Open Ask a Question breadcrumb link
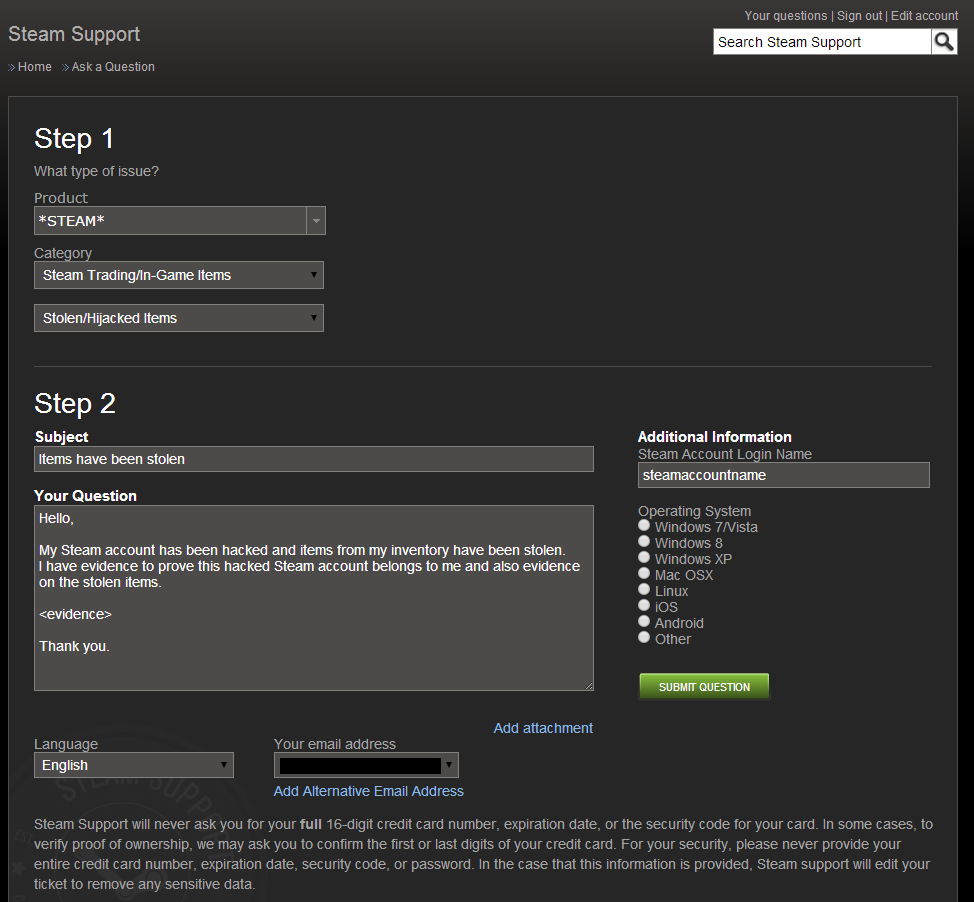The width and height of the screenshot is (974, 902). (113, 66)
